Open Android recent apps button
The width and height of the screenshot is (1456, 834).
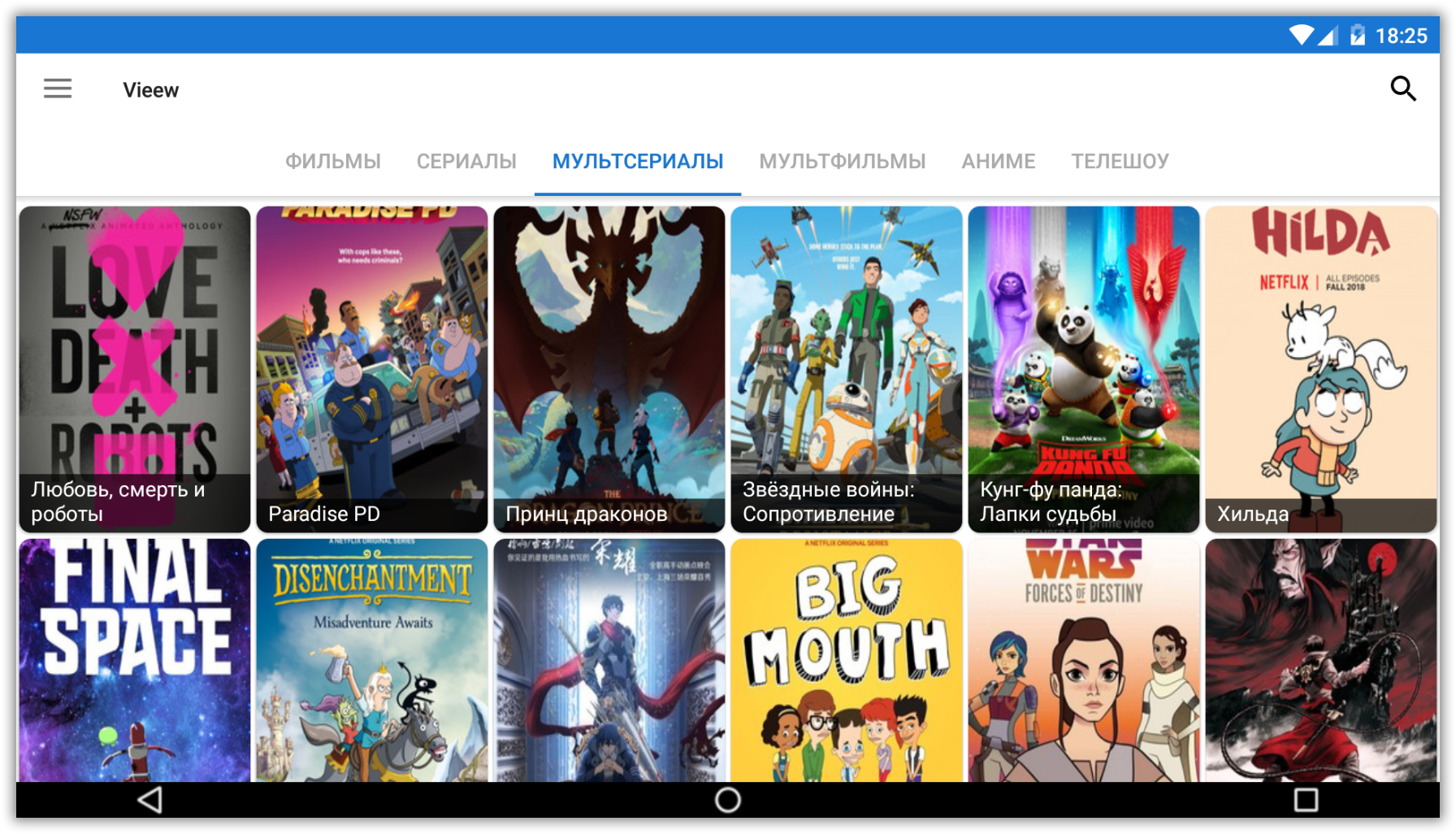[1305, 800]
